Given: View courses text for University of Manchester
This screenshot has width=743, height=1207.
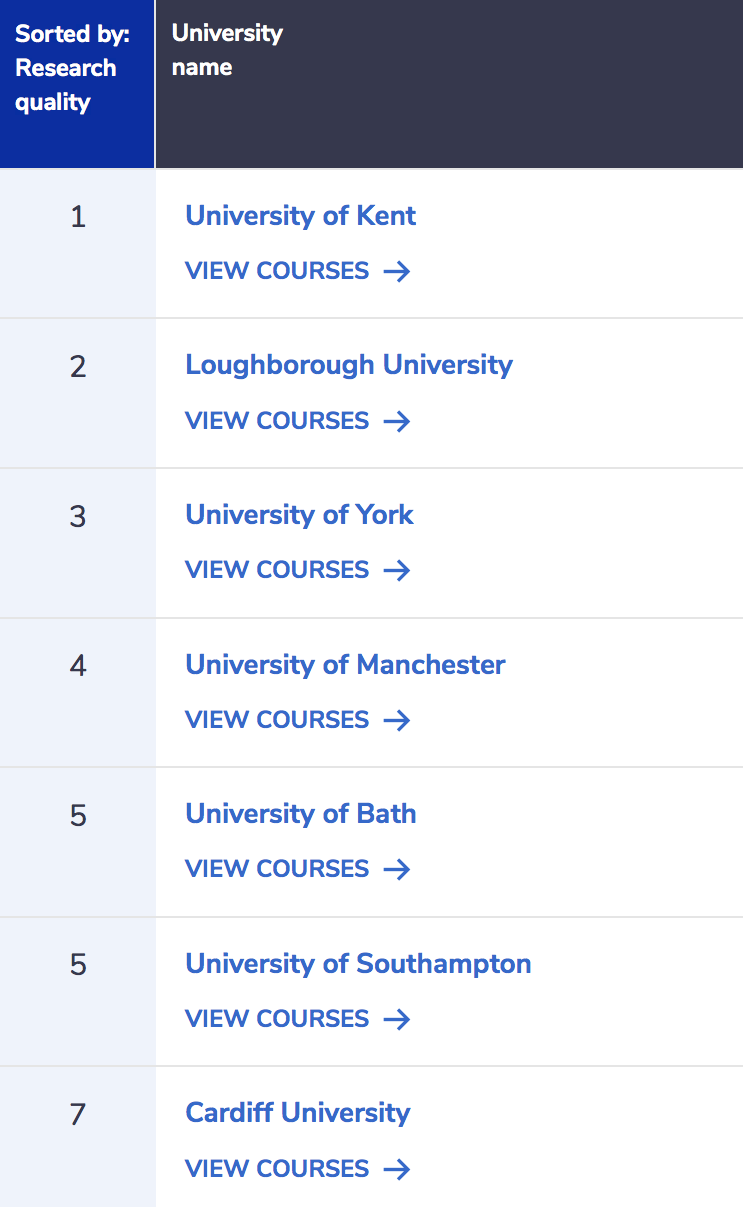Looking at the screenshot, I should click(277, 720).
